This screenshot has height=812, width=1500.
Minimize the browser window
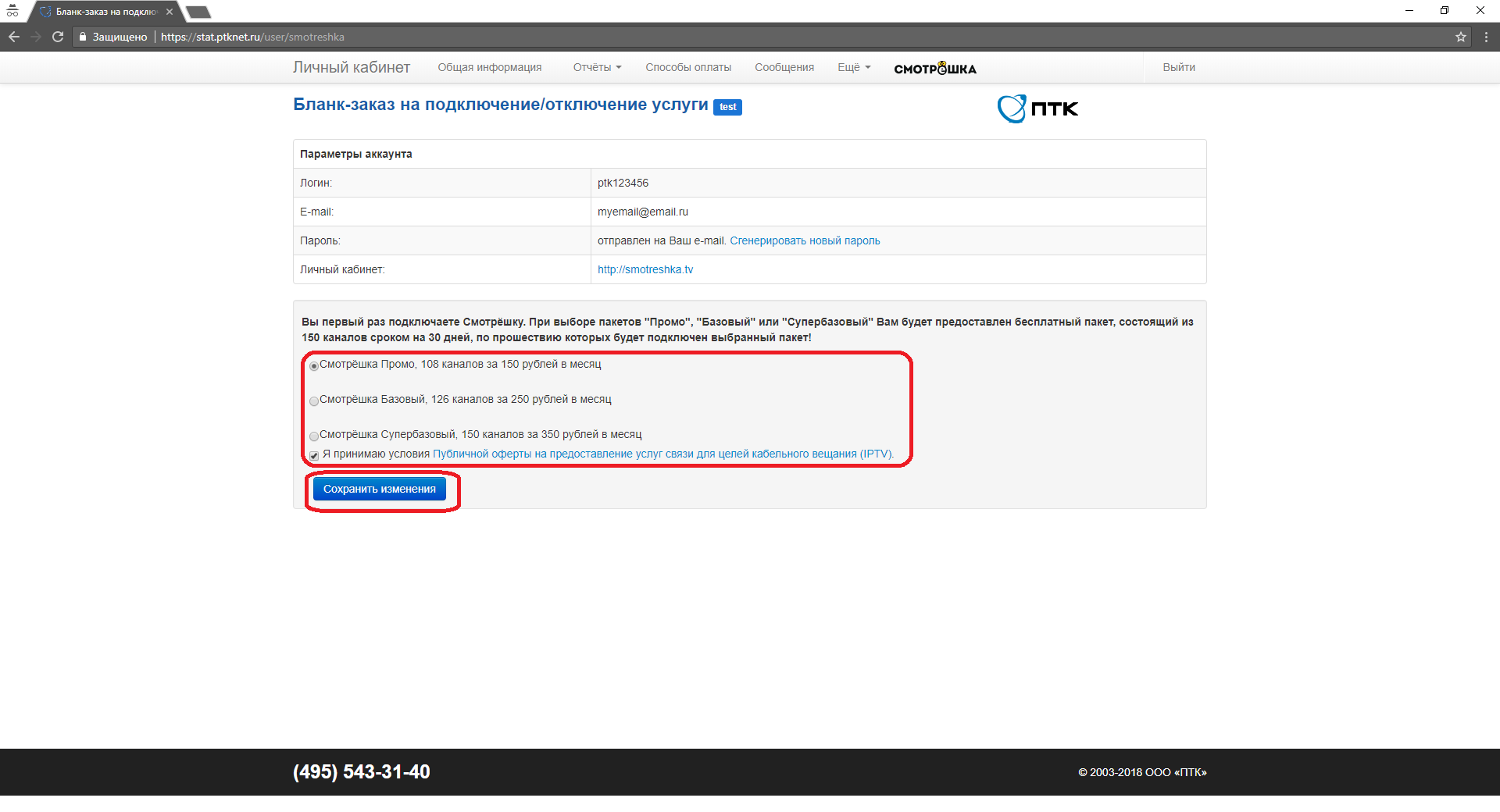[1409, 11]
